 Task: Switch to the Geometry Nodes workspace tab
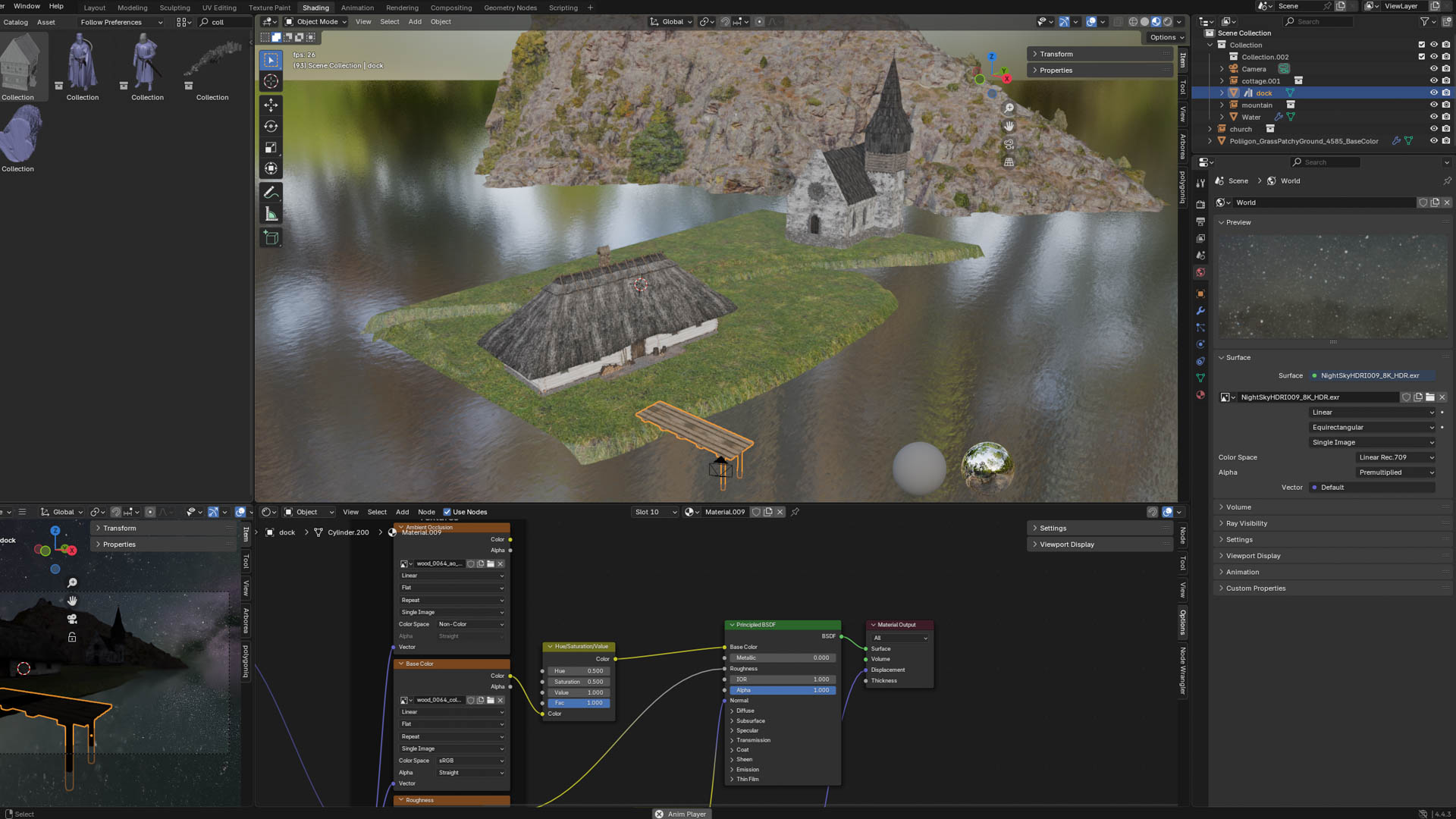click(x=510, y=8)
